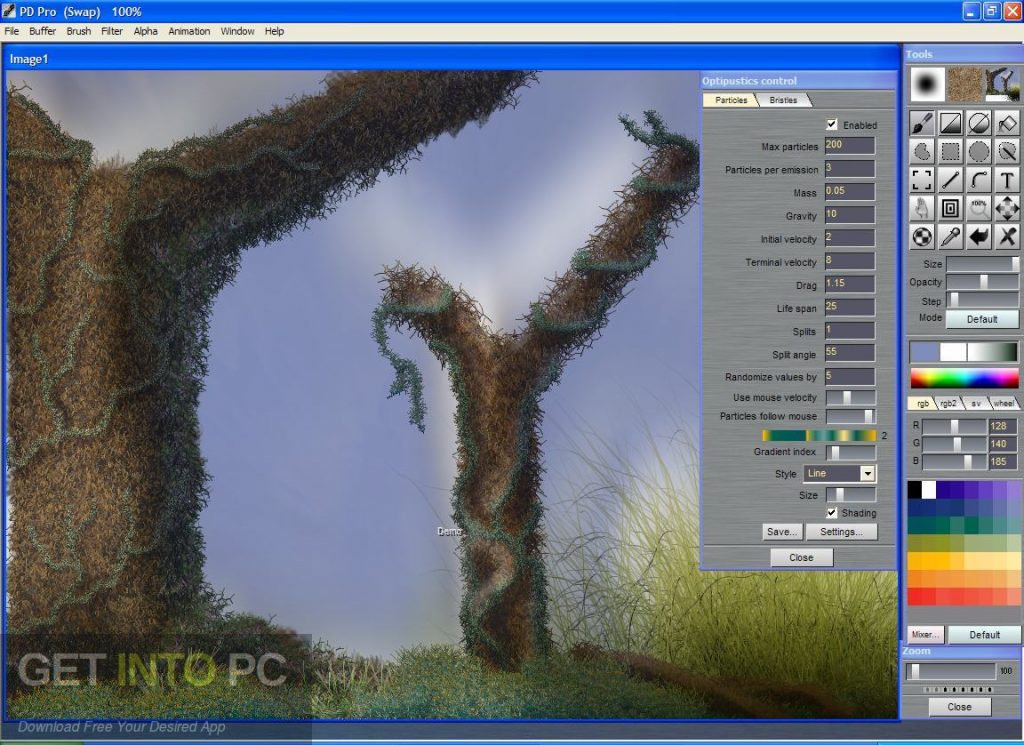Activate the hand pan tool
1024x745 pixels.
(x=922, y=208)
